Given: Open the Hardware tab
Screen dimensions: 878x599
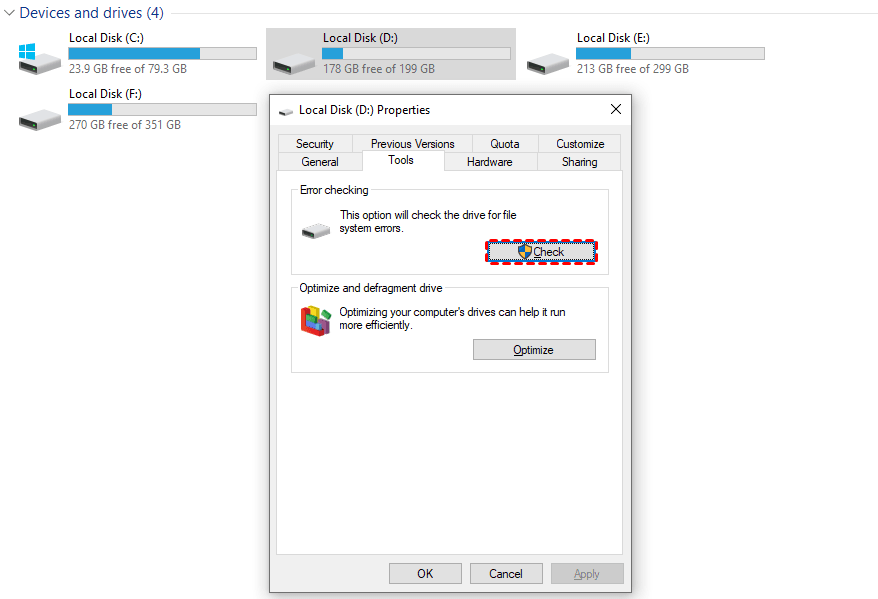Looking at the screenshot, I should [489, 162].
